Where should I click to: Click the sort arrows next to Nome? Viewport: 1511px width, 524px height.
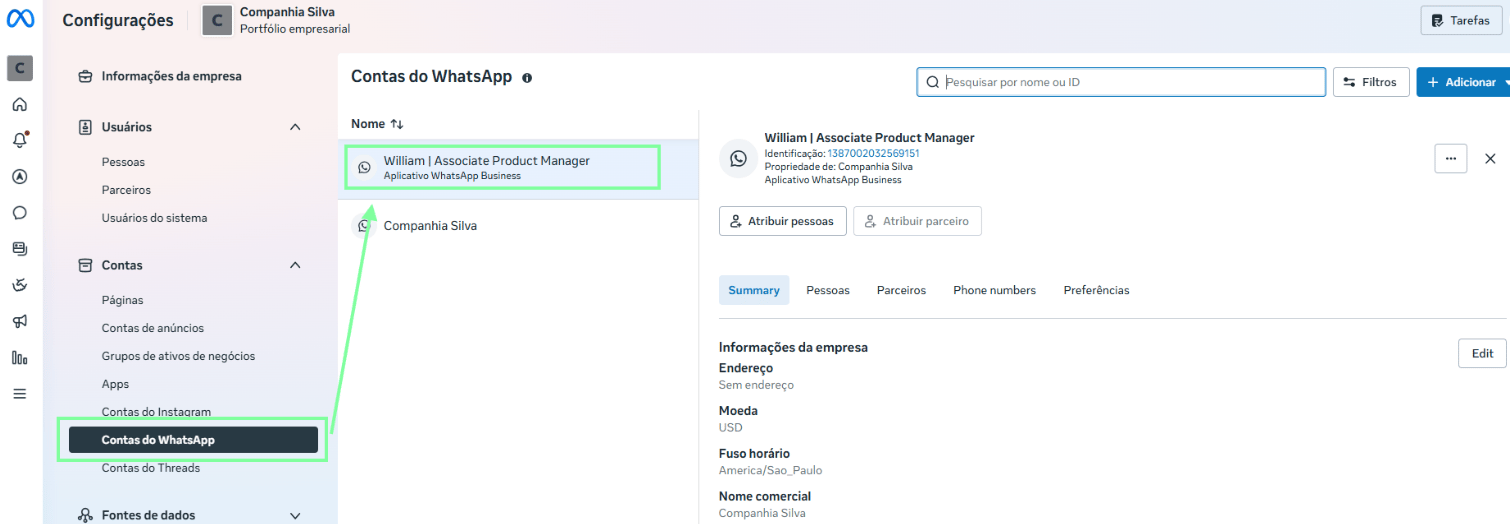tap(397, 124)
